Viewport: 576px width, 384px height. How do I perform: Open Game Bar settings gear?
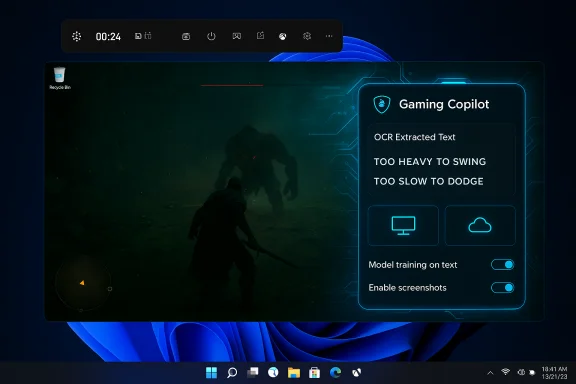[x=307, y=36]
